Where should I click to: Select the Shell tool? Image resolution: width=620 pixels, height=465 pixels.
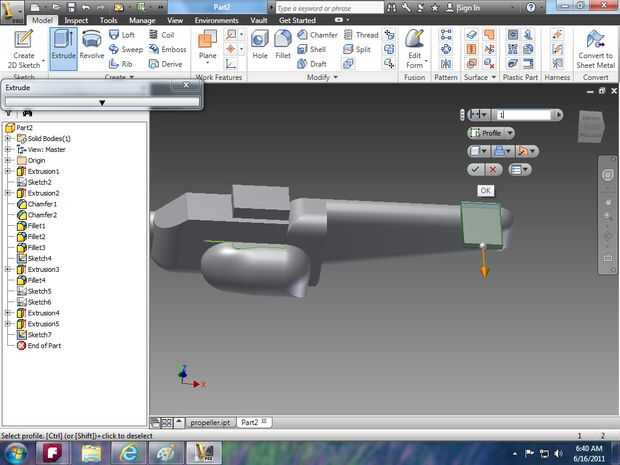tap(312, 49)
